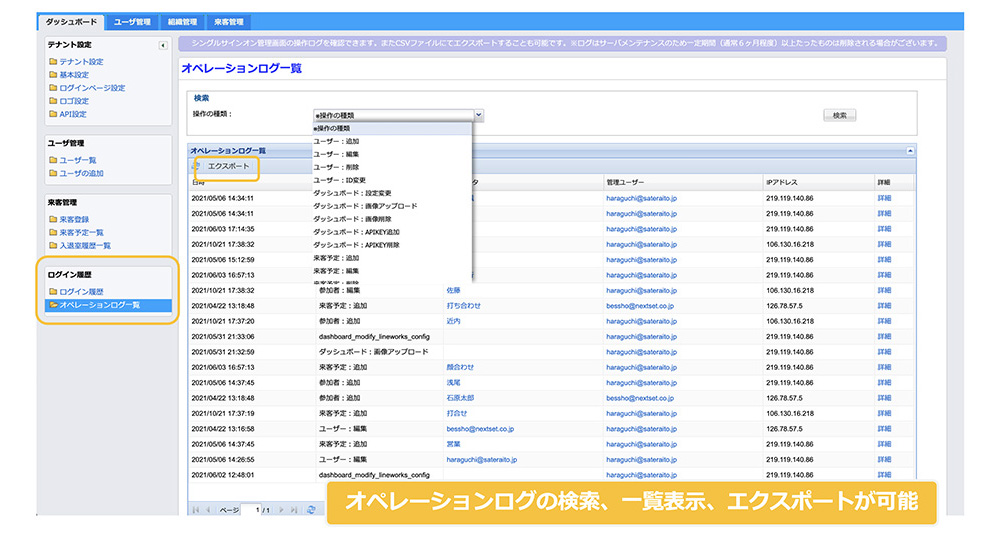
Task: Switch to the ダッシュボード tab
Action: 71,22
